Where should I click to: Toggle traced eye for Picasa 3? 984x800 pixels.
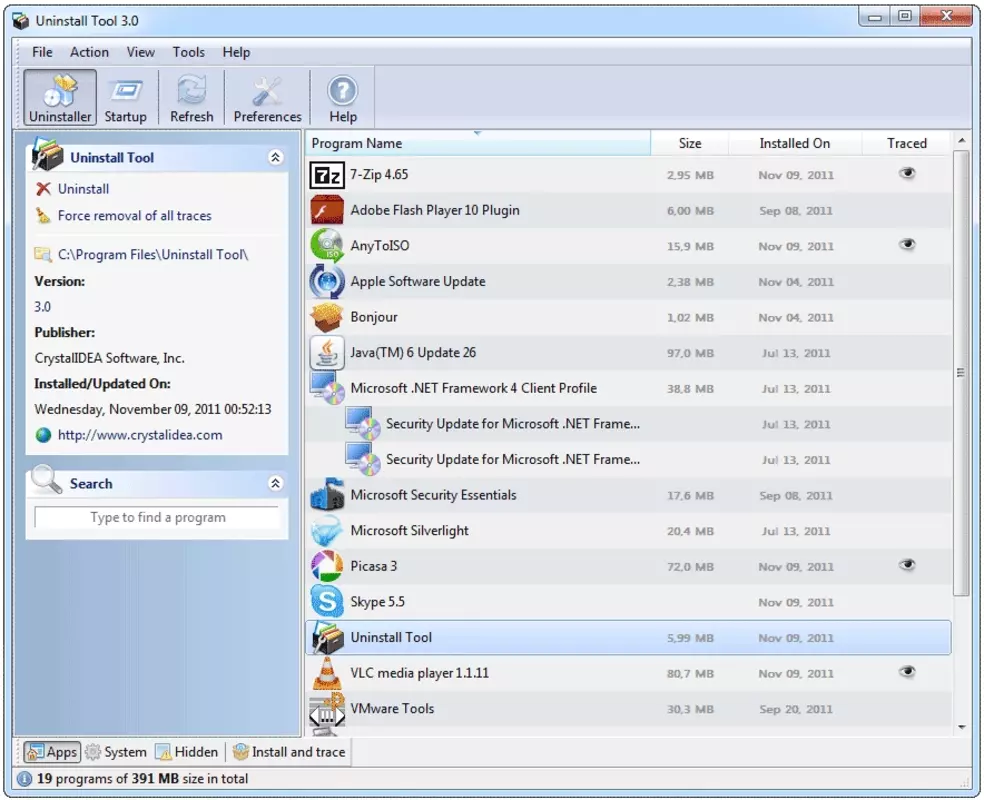[907, 565]
